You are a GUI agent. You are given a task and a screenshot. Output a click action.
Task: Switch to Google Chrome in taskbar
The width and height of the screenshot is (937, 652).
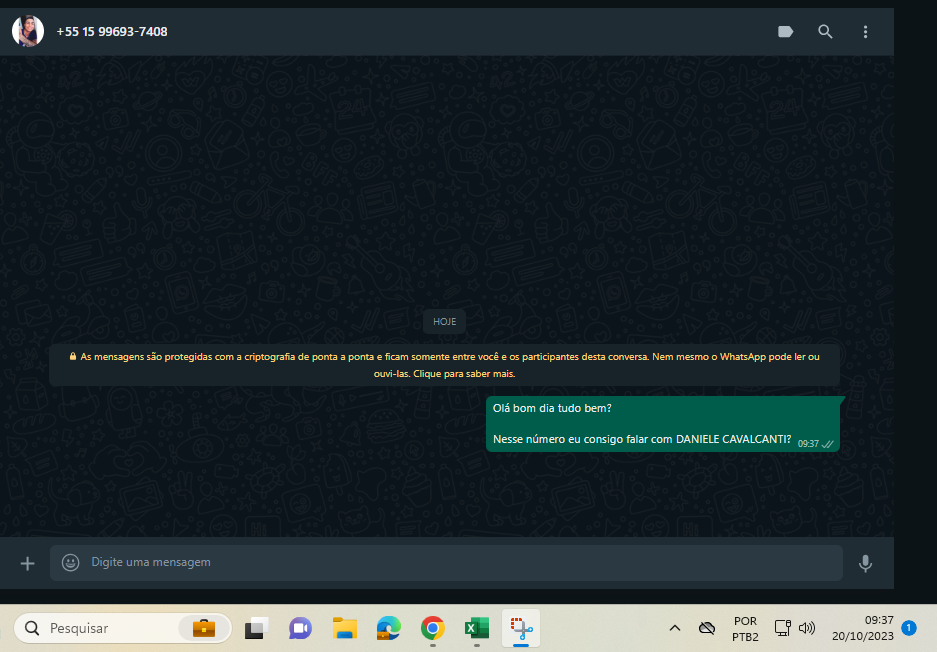[x=432, y=628]
